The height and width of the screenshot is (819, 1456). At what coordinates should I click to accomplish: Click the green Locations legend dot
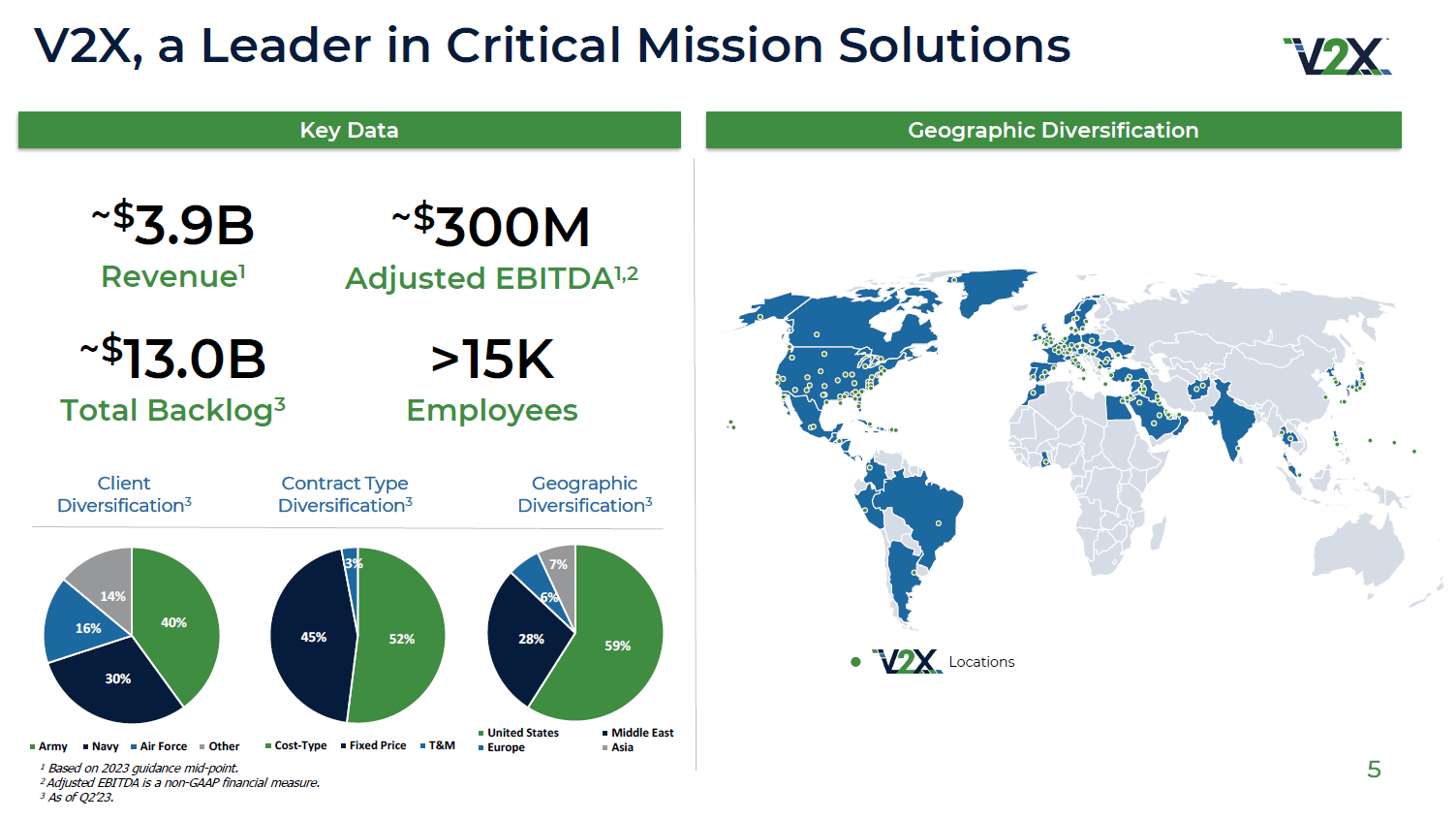pyautogui.click(x=855, y=662)
